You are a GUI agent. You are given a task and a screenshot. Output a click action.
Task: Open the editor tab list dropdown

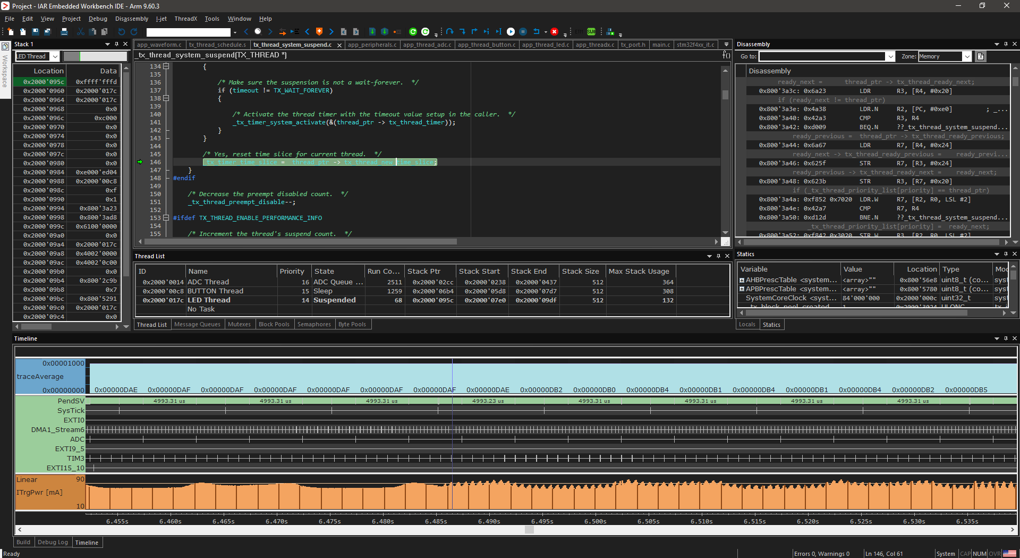726,44
